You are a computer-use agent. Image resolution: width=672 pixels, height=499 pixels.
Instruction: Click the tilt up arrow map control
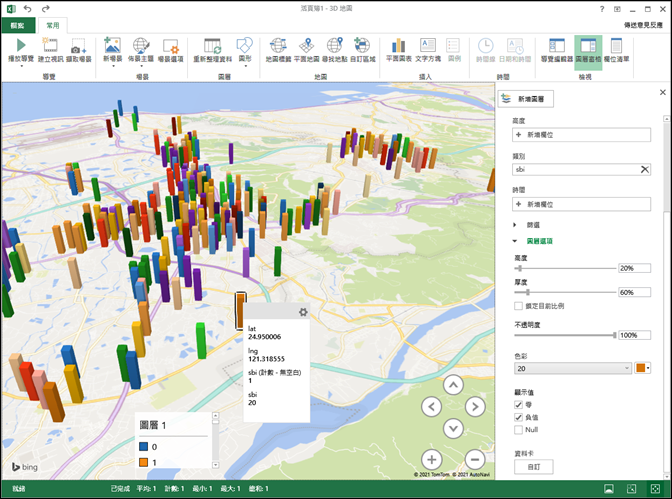coord(453,385)
